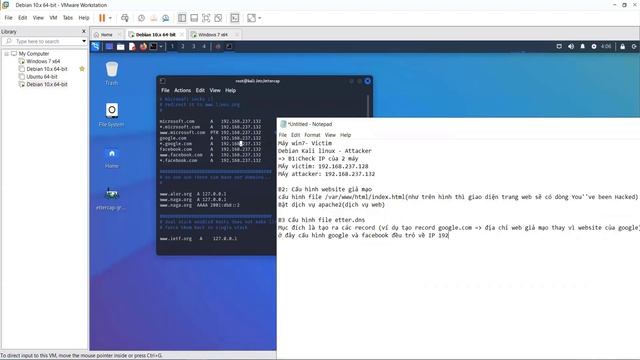Viewport: 640px width, 360px height.
Task: Open the VMware Tabs menu
Action: tap(68, 18)
